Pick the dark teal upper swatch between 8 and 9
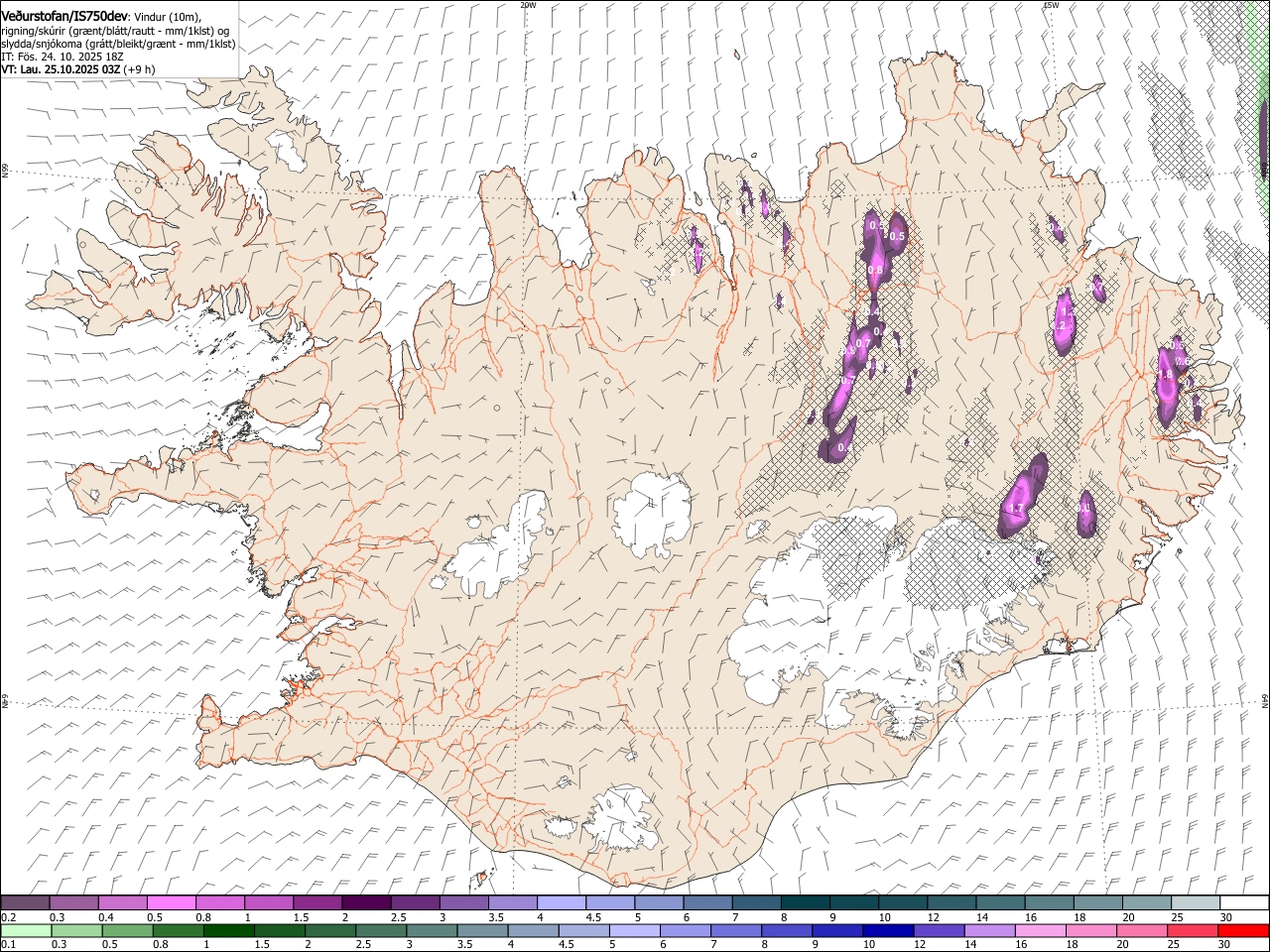This screenshot has width=1270, height=952. coord(805,903)
